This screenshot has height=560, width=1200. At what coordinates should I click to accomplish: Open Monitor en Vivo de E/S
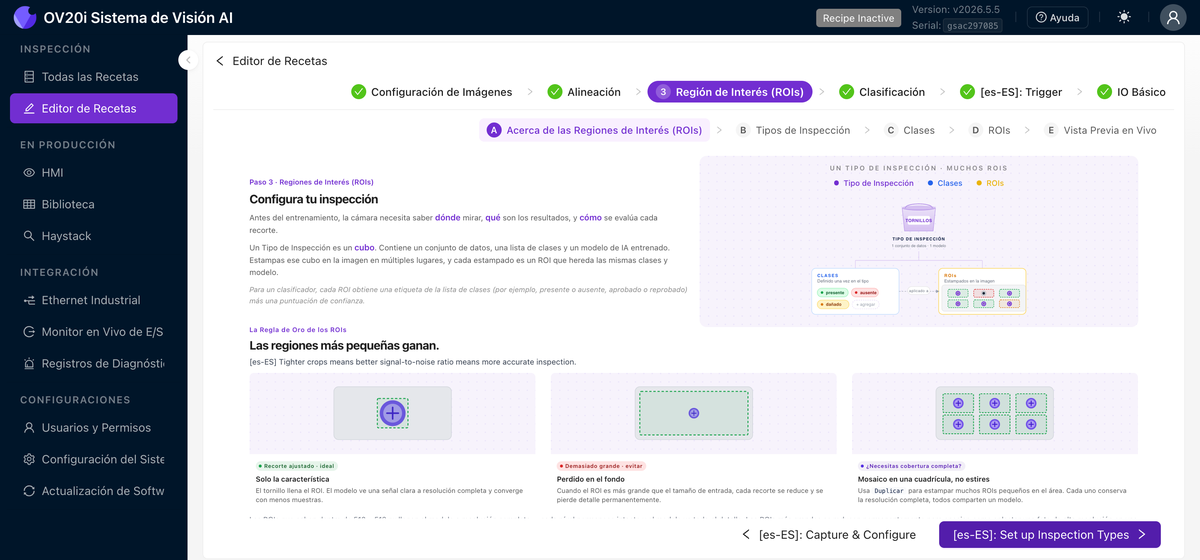tap(94, 332)
